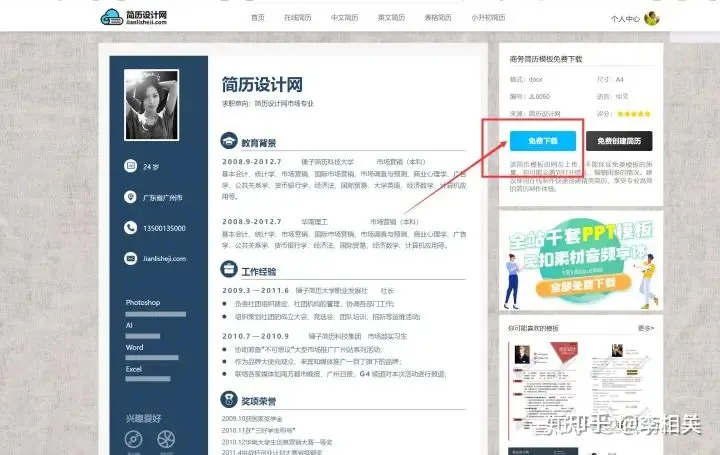
Task: Click the 广东省广州市 location text
Action: 163,198
